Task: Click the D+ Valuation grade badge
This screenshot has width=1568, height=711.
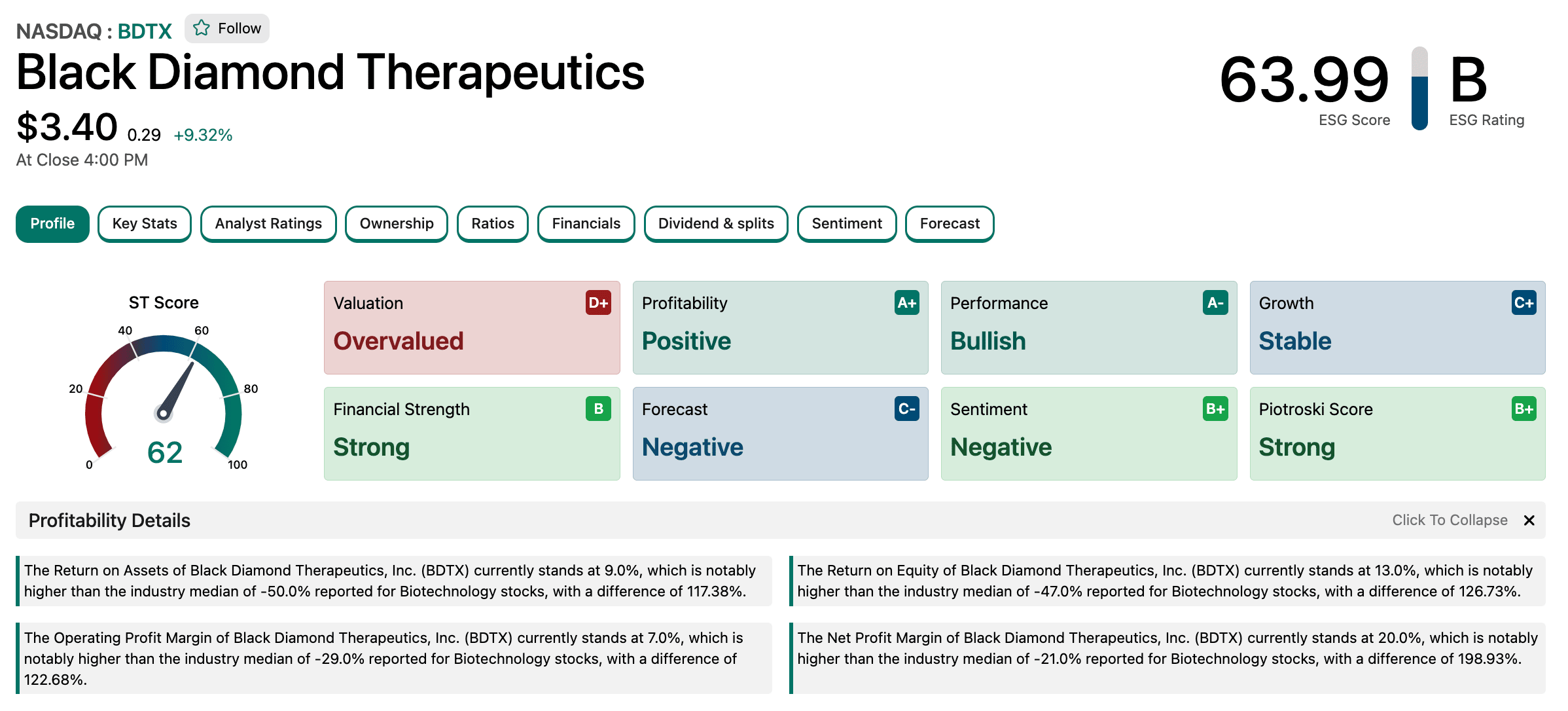Action: [x=598, y=302]
